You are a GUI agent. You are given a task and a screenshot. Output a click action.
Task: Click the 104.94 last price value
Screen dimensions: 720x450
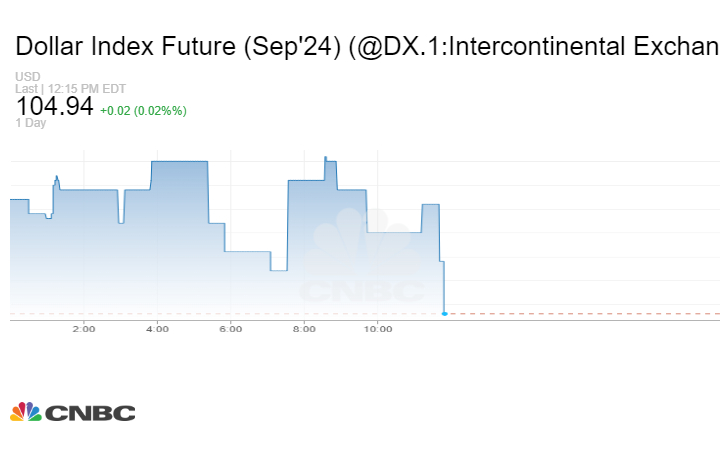tap(54, 106)
